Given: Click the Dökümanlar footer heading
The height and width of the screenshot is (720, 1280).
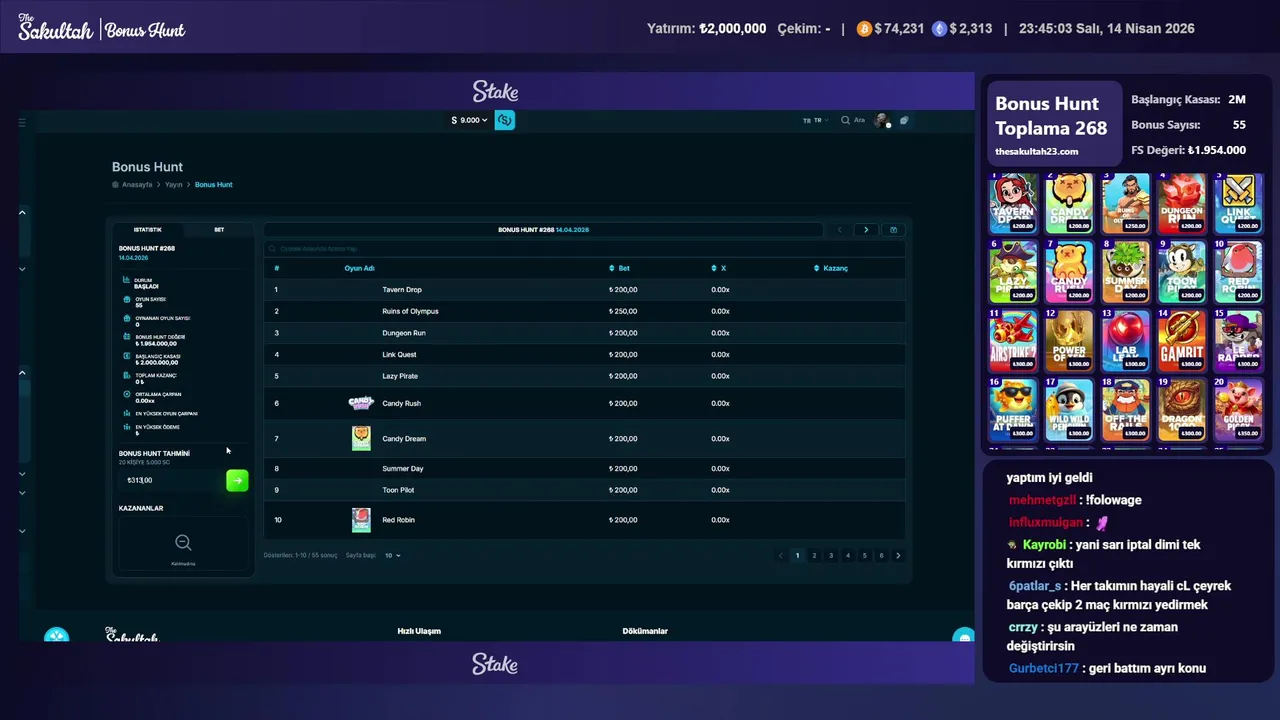Looking at the screenshot, I should tap(645, 631).
